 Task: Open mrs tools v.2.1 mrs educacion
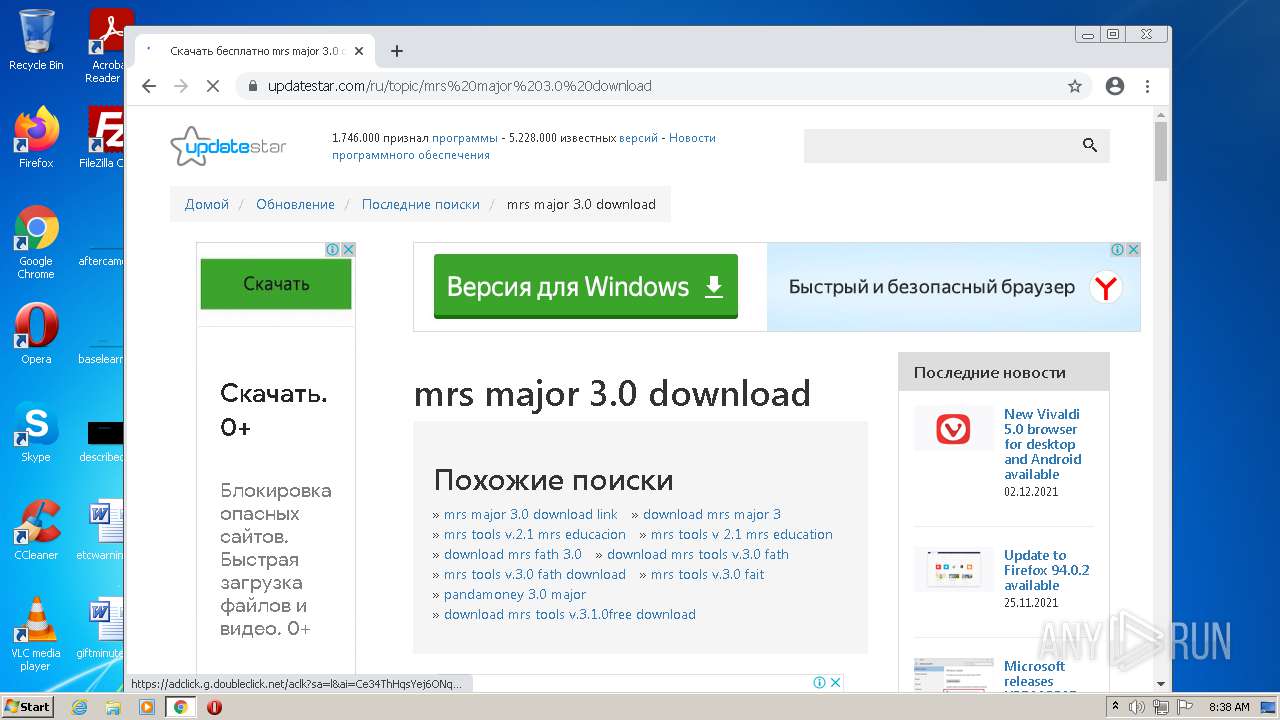pos(535,534)
